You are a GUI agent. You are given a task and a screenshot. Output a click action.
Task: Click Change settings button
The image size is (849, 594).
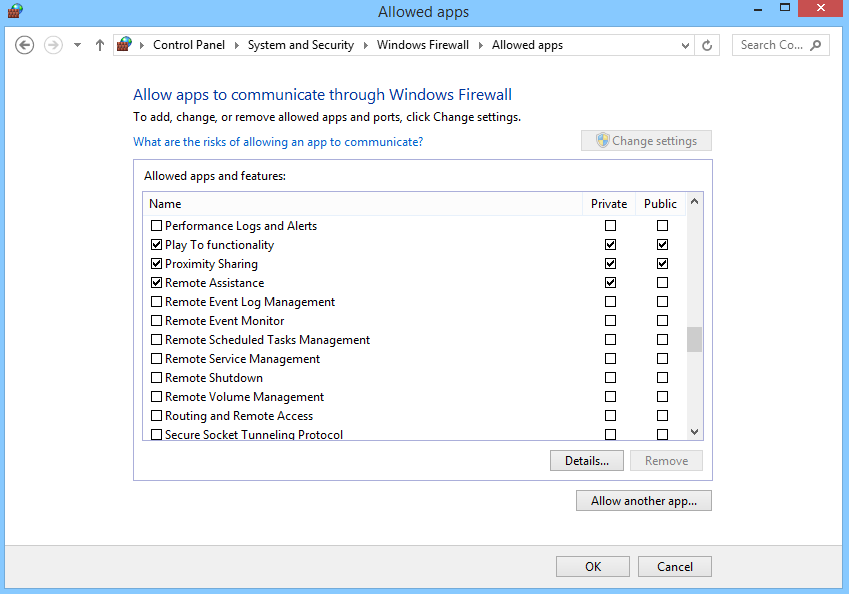(x=646, y=141)
